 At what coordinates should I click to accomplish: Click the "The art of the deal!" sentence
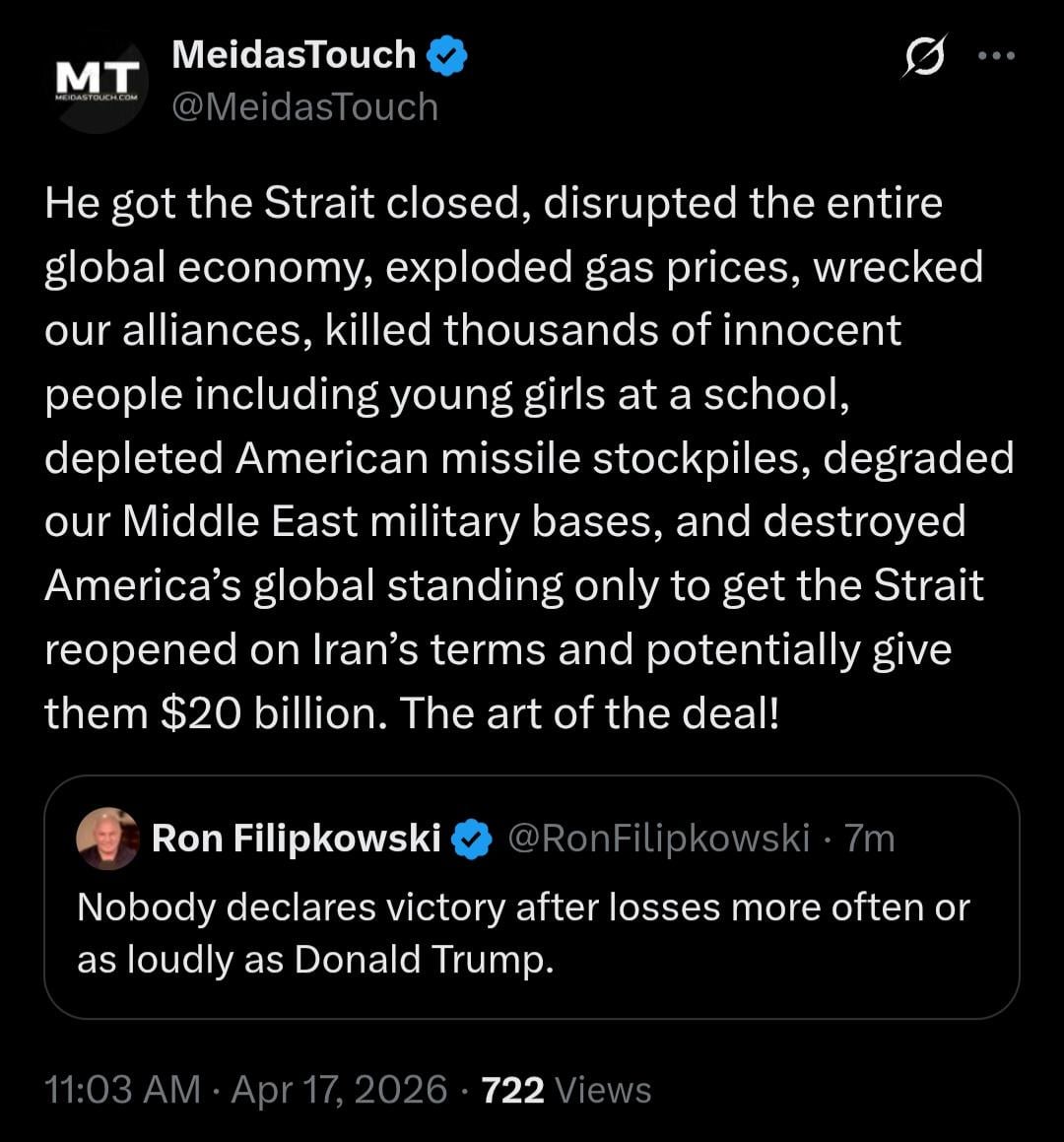pyautogui.click(x=589, y=713)
